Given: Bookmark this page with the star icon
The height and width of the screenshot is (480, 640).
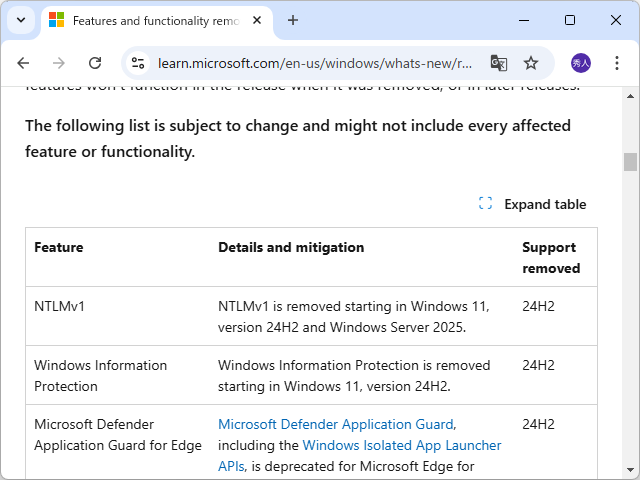Looking at the screenshot, I should 531,63.
